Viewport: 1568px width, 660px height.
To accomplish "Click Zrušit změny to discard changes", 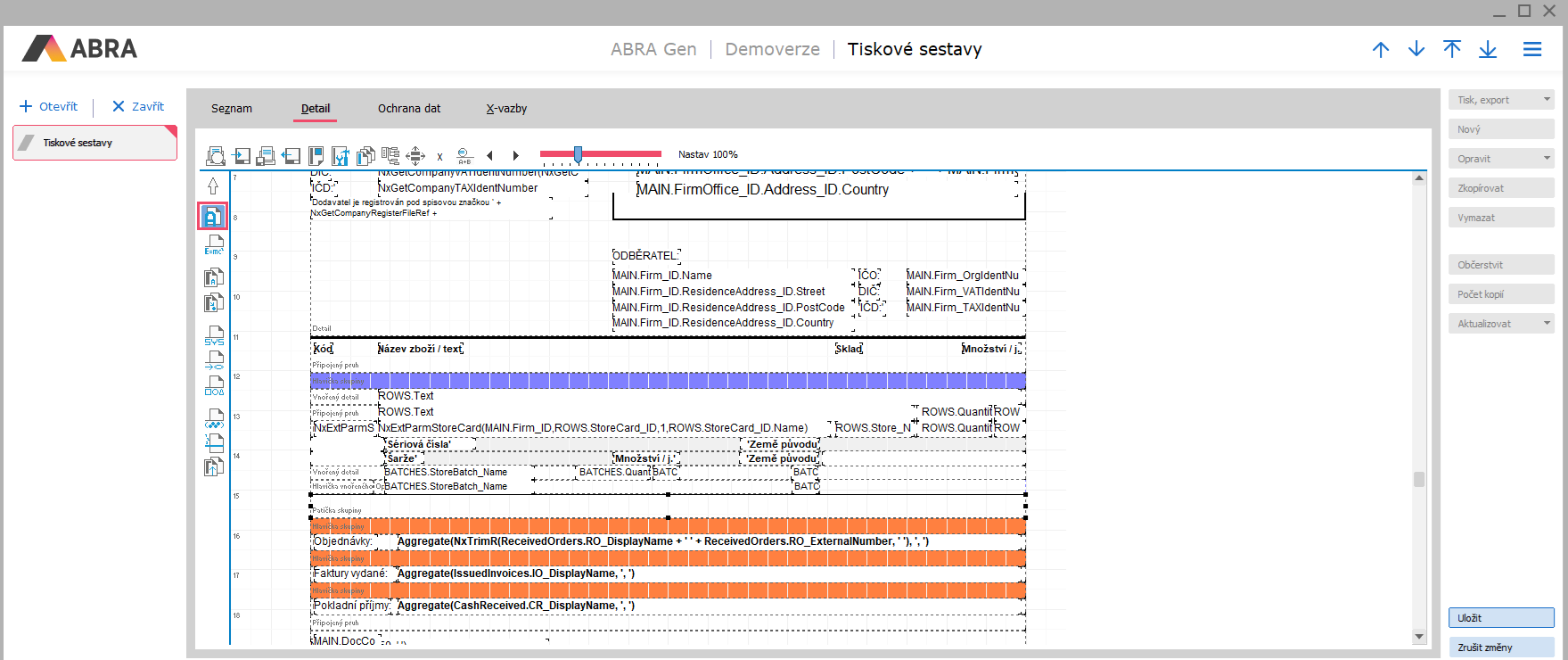I will pos(1501,648).
